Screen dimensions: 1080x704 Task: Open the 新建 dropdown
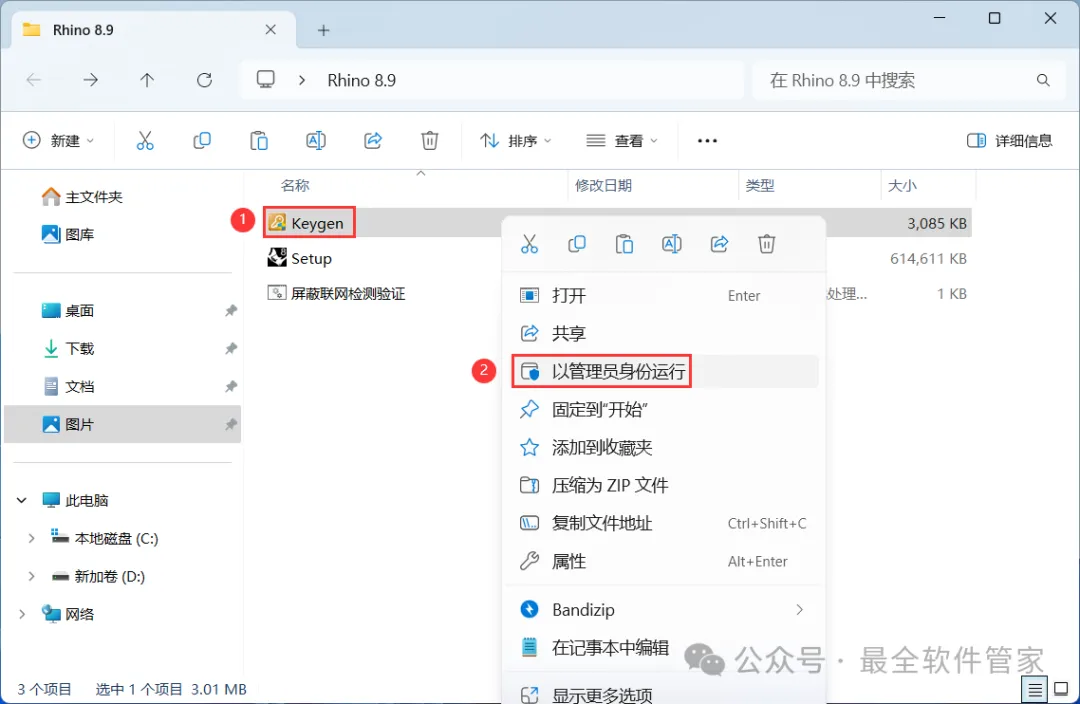click(58, 141)
